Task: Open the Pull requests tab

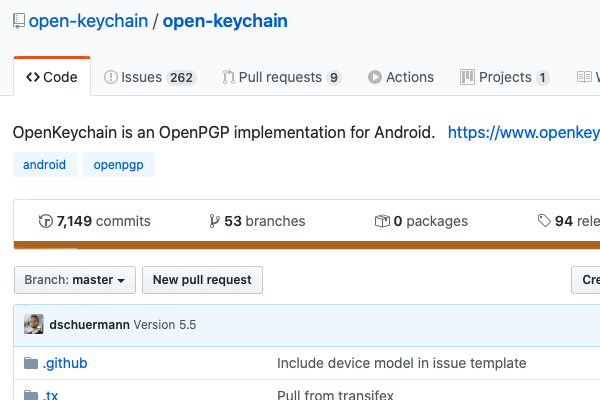Action: (281, 77)
